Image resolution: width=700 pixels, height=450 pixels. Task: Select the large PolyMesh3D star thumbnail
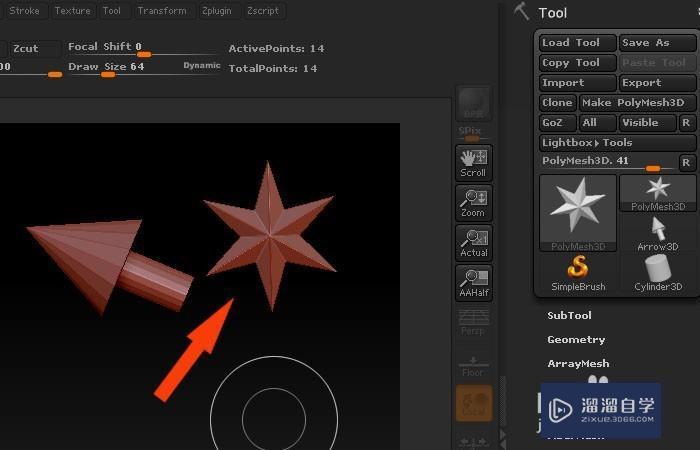point(578,213)
